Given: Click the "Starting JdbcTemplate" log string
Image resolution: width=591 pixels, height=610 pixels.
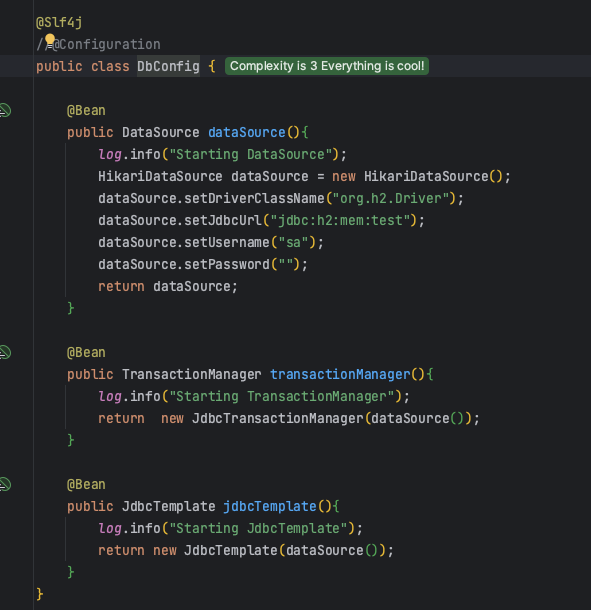Looking at the screenshot, I should [258, 529].
